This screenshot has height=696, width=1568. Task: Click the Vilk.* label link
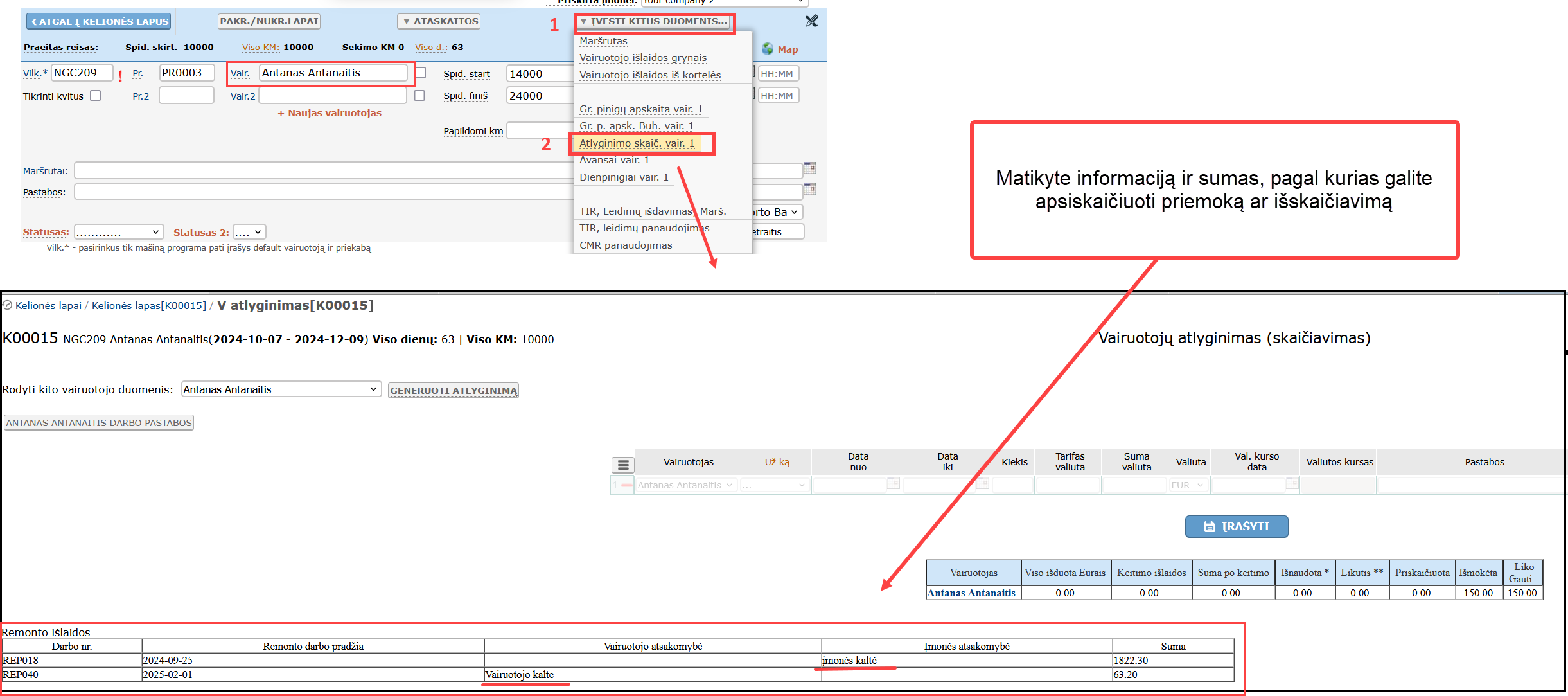click(x=35, y=73)
